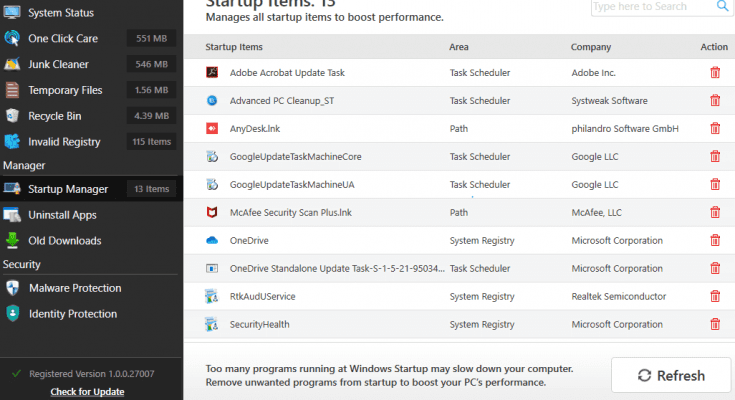
Task: Go to Recycle Bin section
Action: [x=54, y=116]
